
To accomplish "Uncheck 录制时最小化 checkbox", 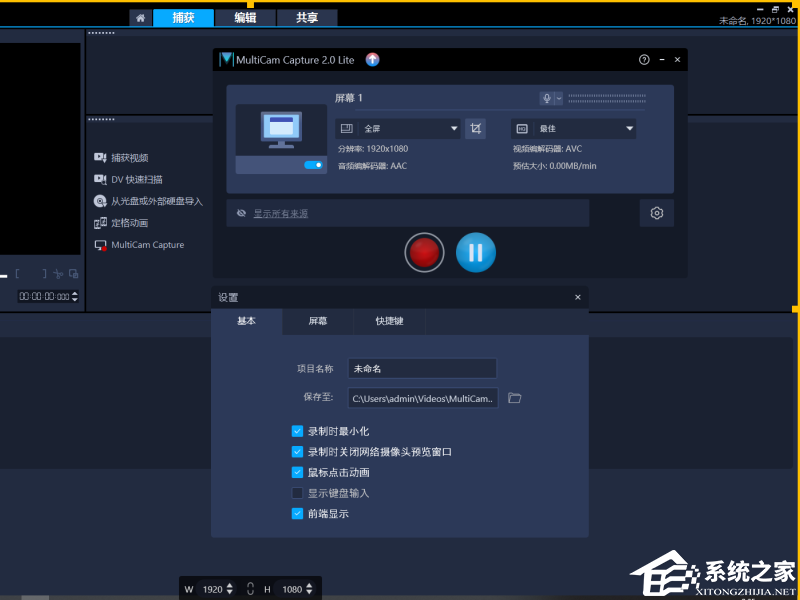I will point(297,432).
